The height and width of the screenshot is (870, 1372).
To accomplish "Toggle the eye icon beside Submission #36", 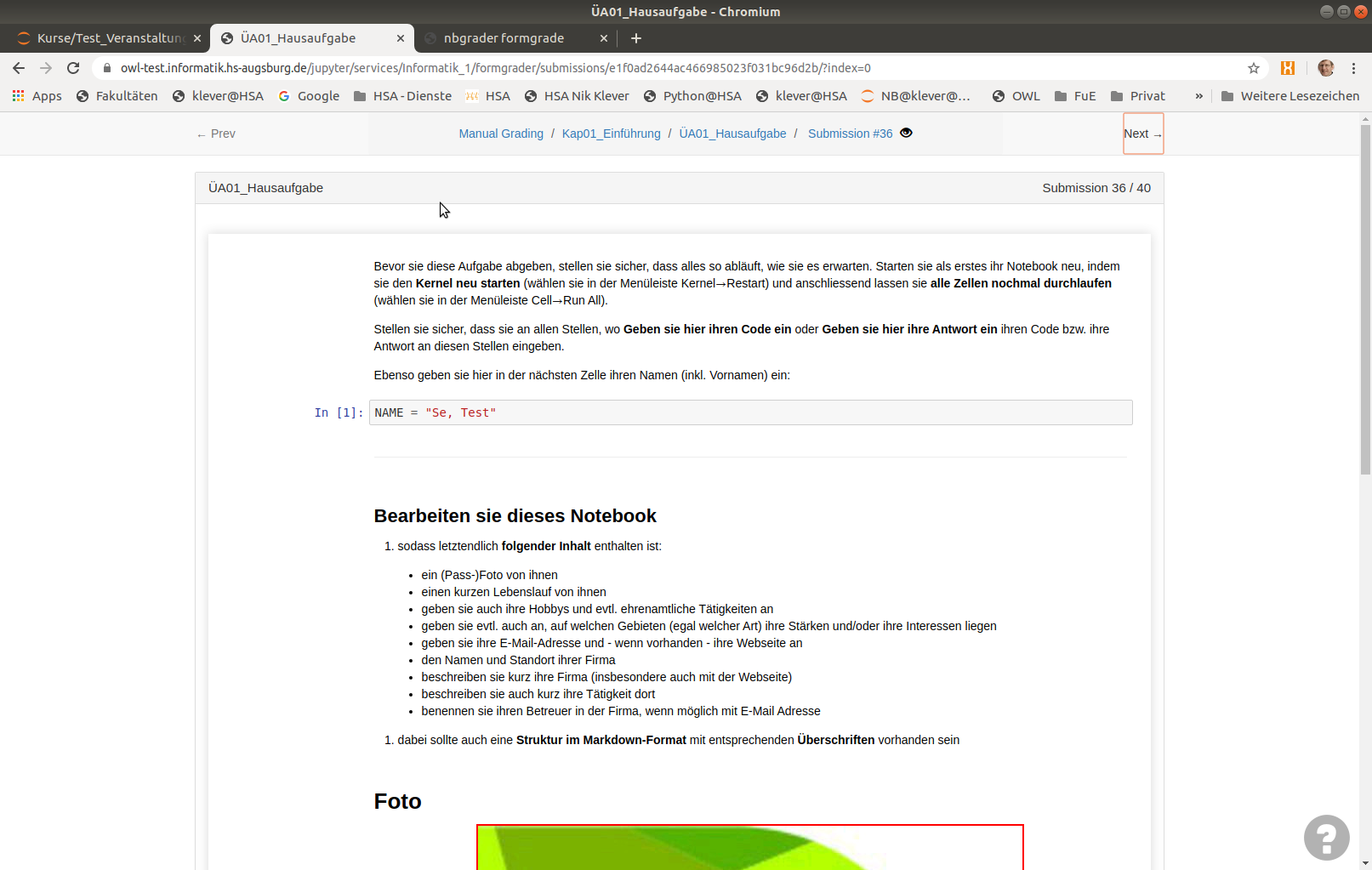I will (x=907, y=133).
